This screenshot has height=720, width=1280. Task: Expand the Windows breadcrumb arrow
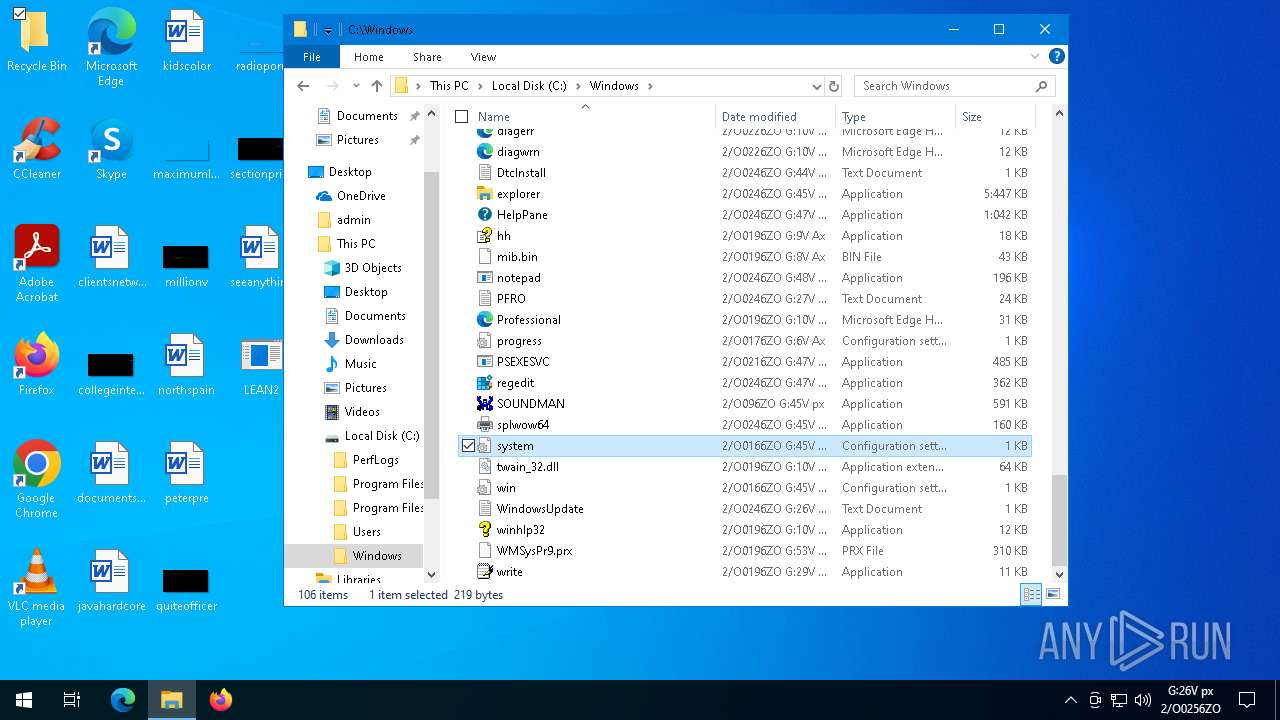(x=650, y=86)
